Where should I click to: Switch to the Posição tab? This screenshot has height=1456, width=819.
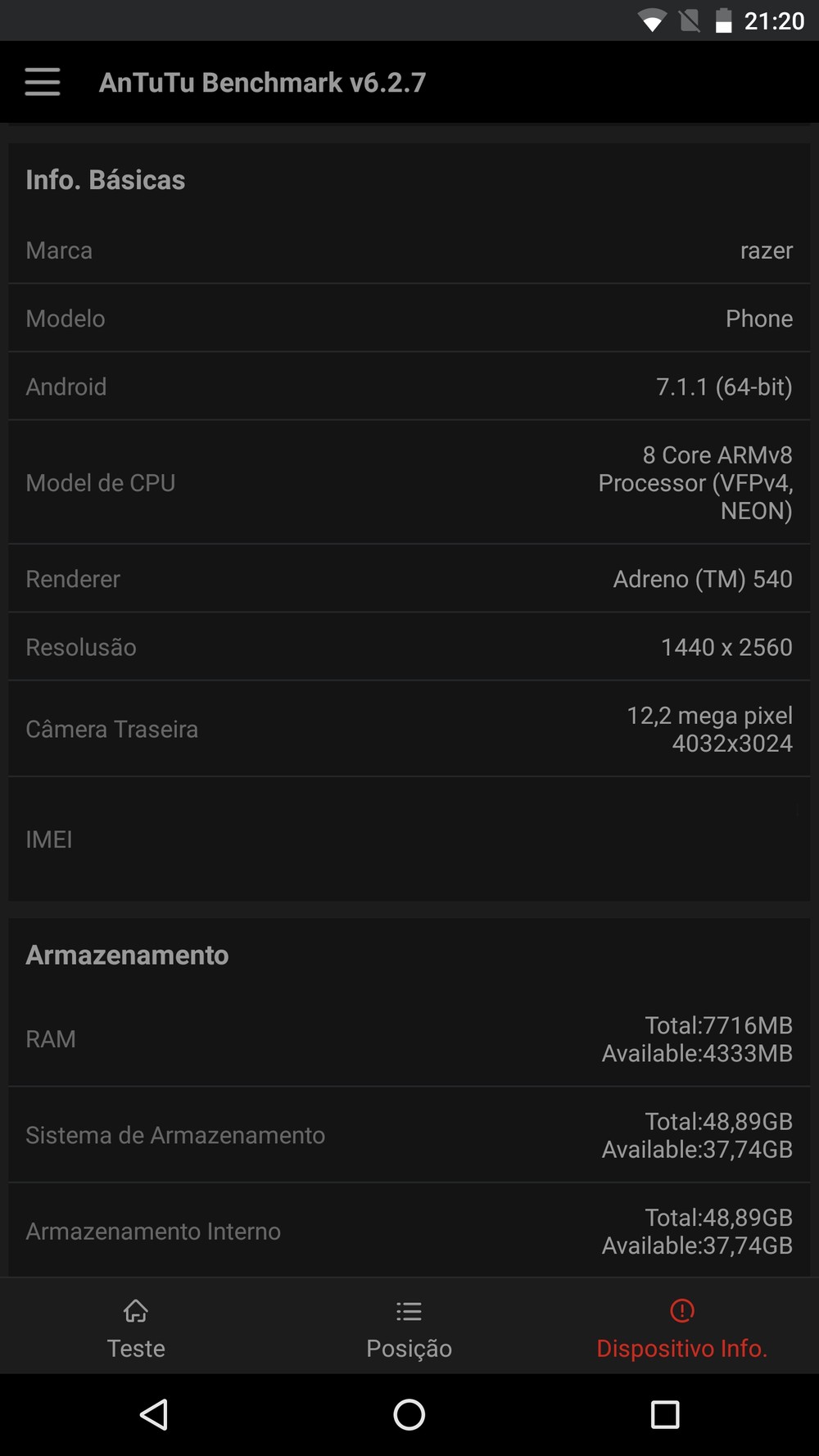(x=409, y=1348)
